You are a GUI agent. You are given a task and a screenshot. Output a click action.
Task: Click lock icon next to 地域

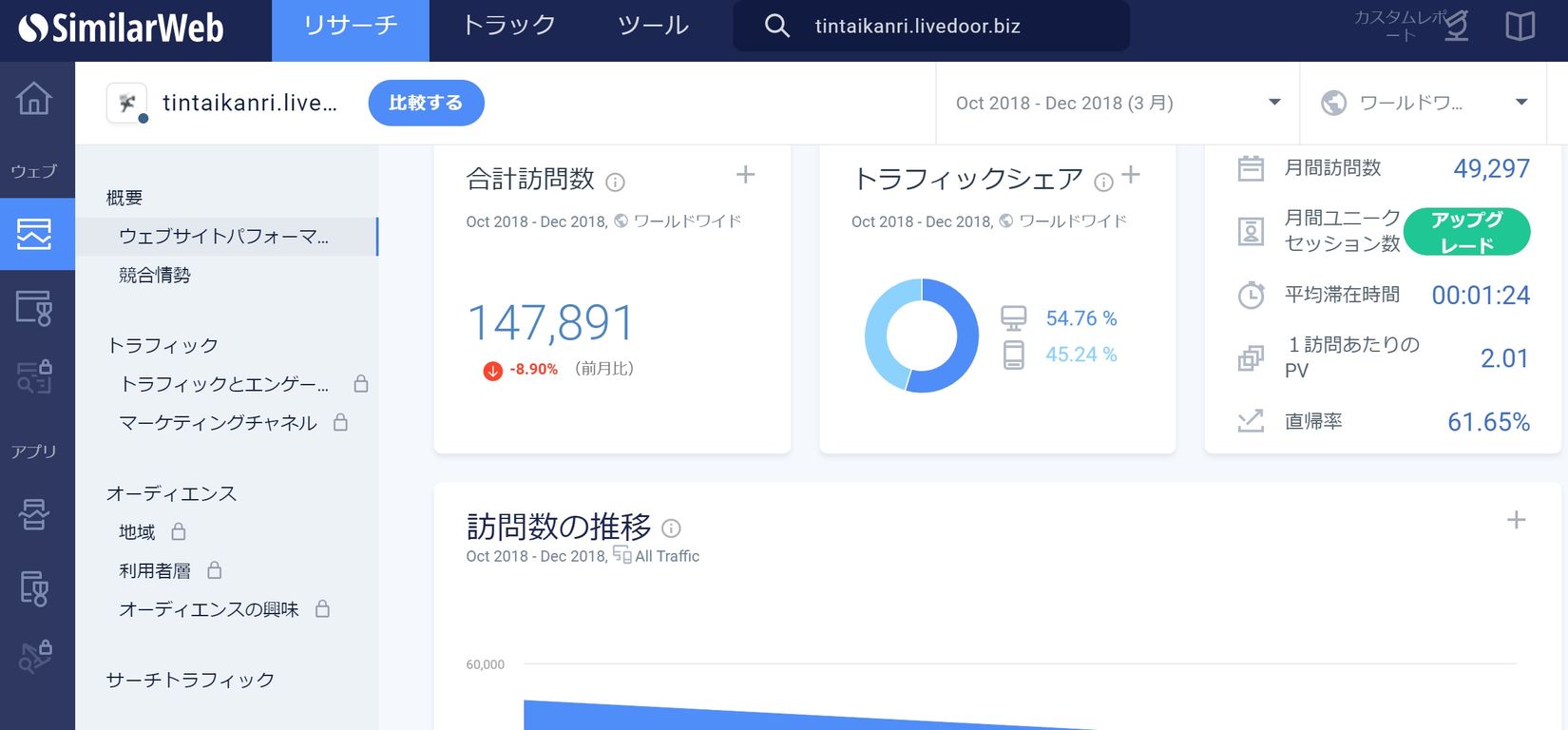[179, 531]
